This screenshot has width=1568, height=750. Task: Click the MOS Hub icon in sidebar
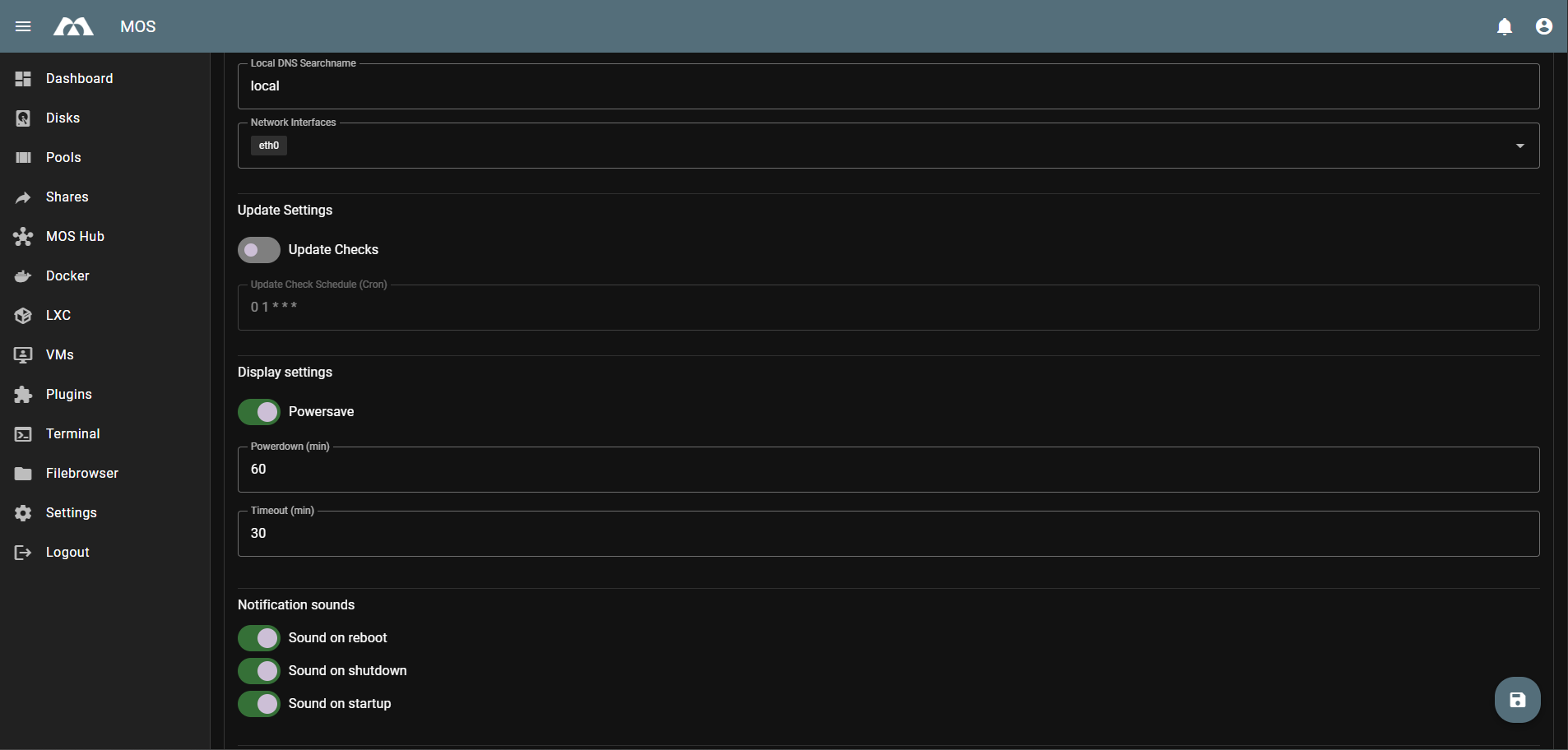click(x=23, y=237)
